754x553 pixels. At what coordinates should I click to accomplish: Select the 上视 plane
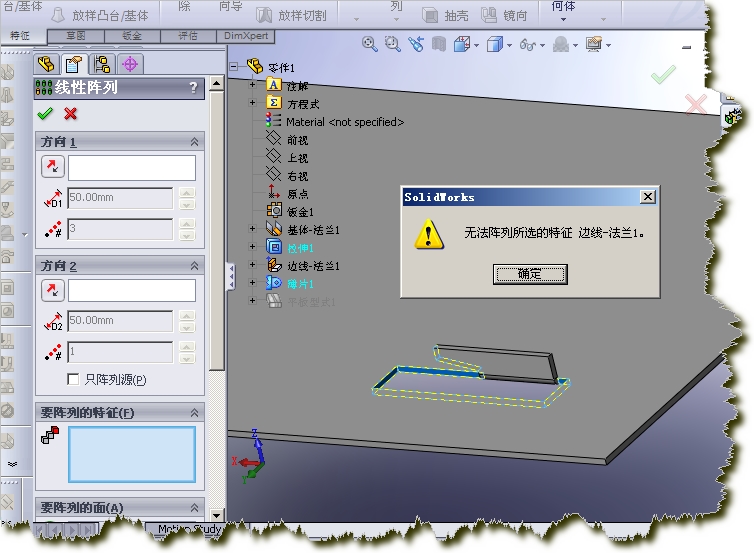point(297,158)
